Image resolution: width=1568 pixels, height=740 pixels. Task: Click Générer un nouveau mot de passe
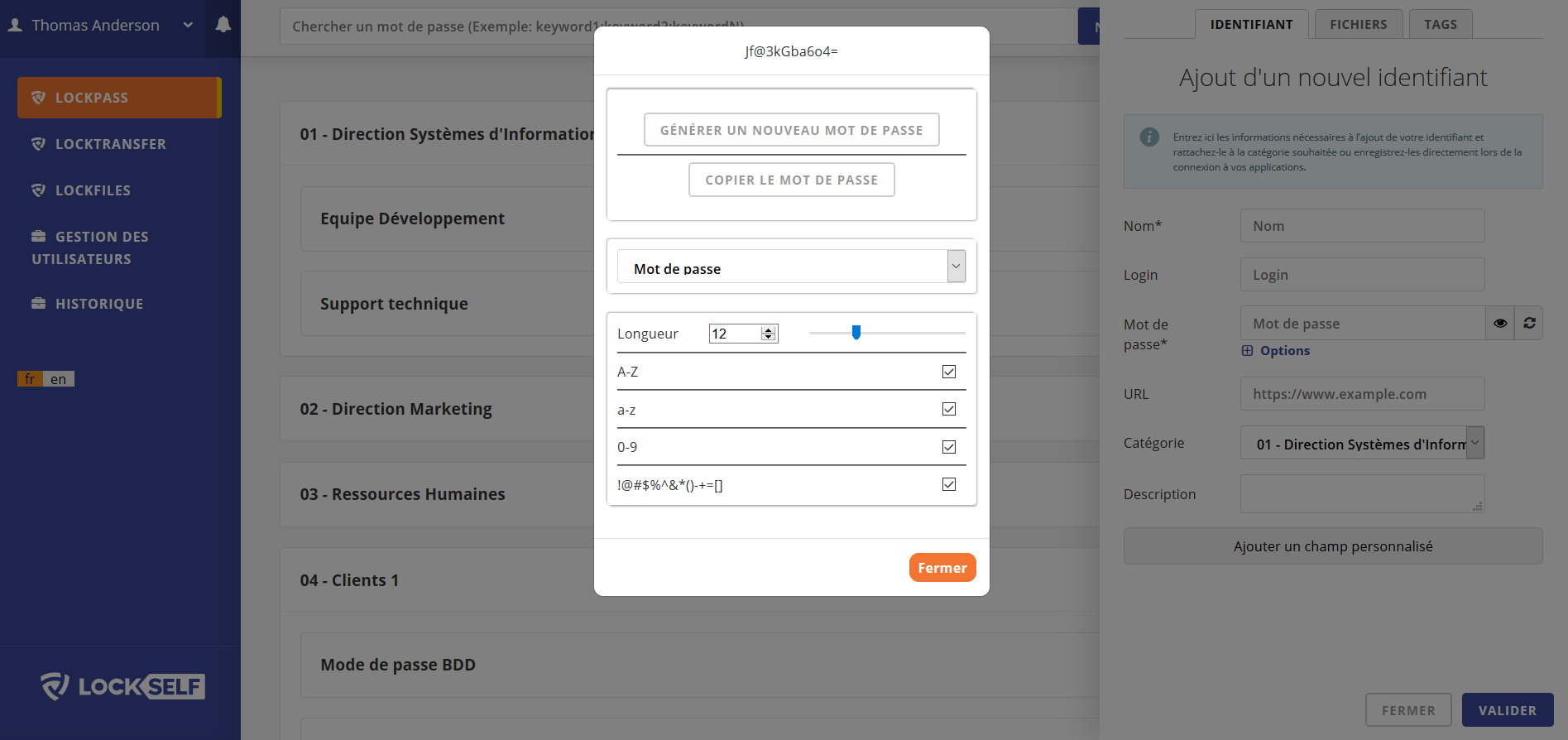tap(791, 130)
